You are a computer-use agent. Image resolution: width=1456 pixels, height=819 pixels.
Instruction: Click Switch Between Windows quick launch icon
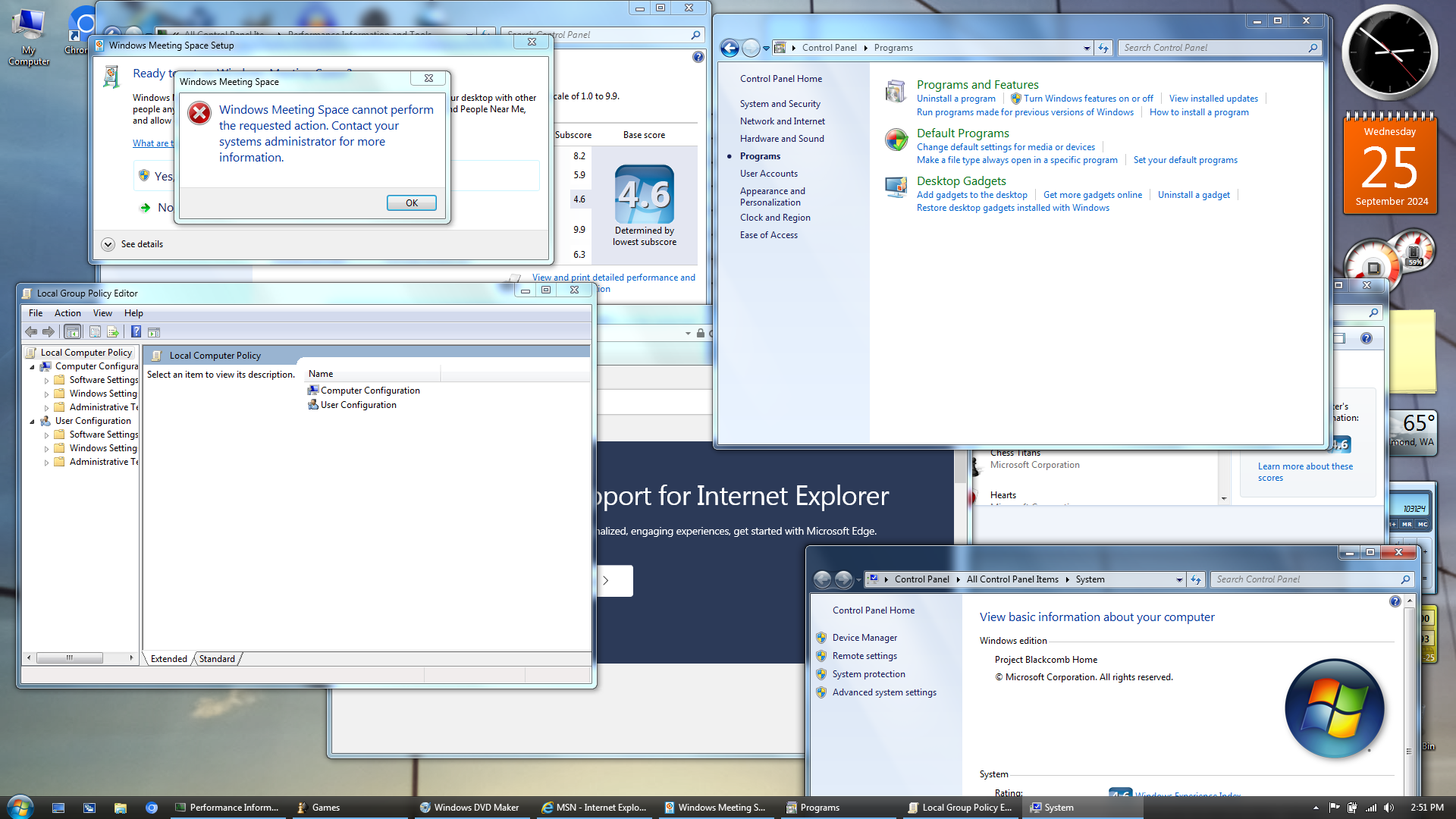89,808
